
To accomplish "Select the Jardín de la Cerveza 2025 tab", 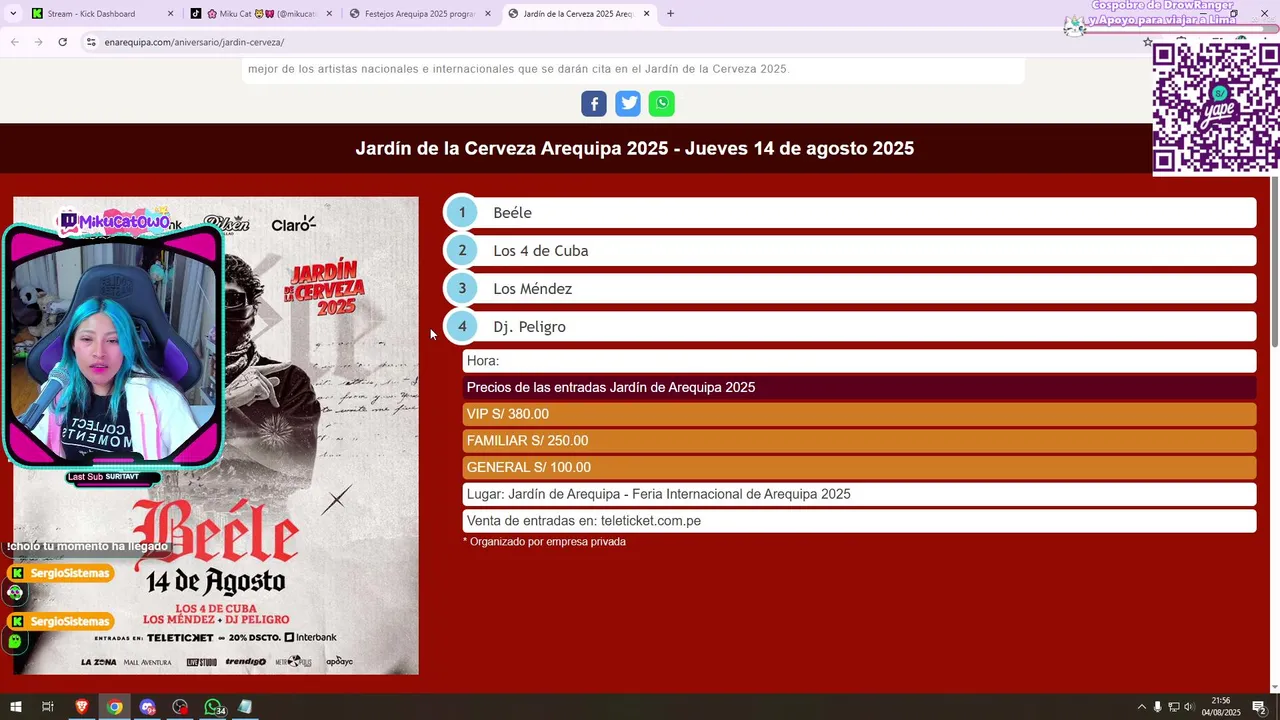I will click(x=578, y=14).
